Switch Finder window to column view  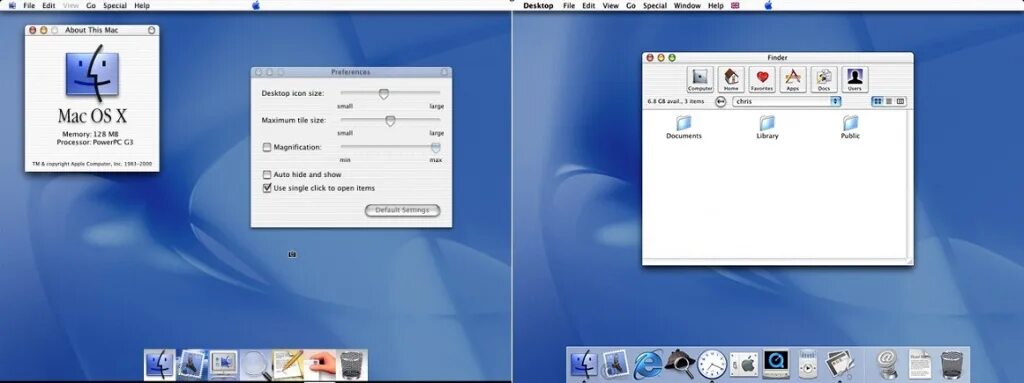[901, 101]
